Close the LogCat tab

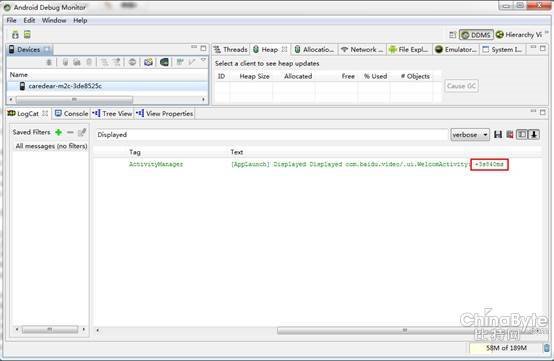(x=45, y=113)
